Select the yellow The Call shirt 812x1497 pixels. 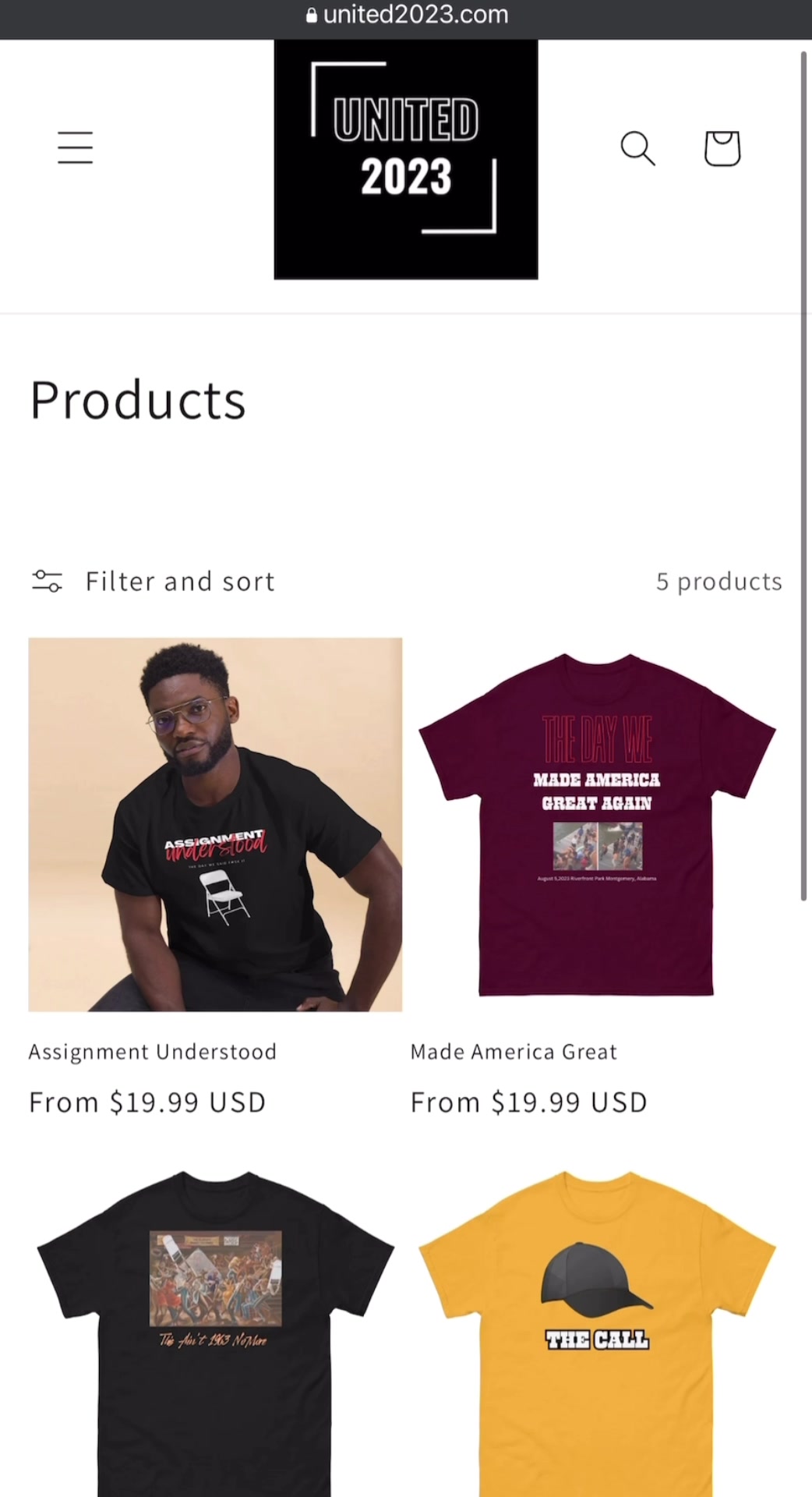point(597,1332)
